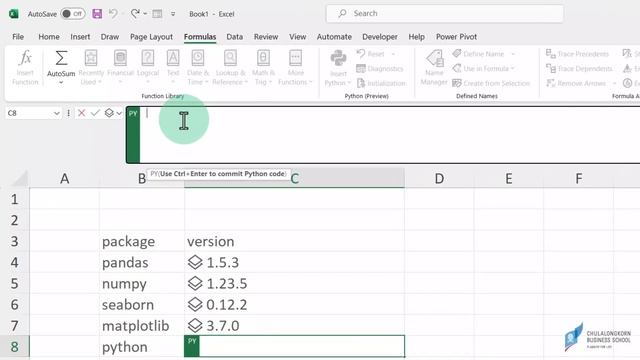
Task: Open Date & Time functions menu
Action: point(198,68)
